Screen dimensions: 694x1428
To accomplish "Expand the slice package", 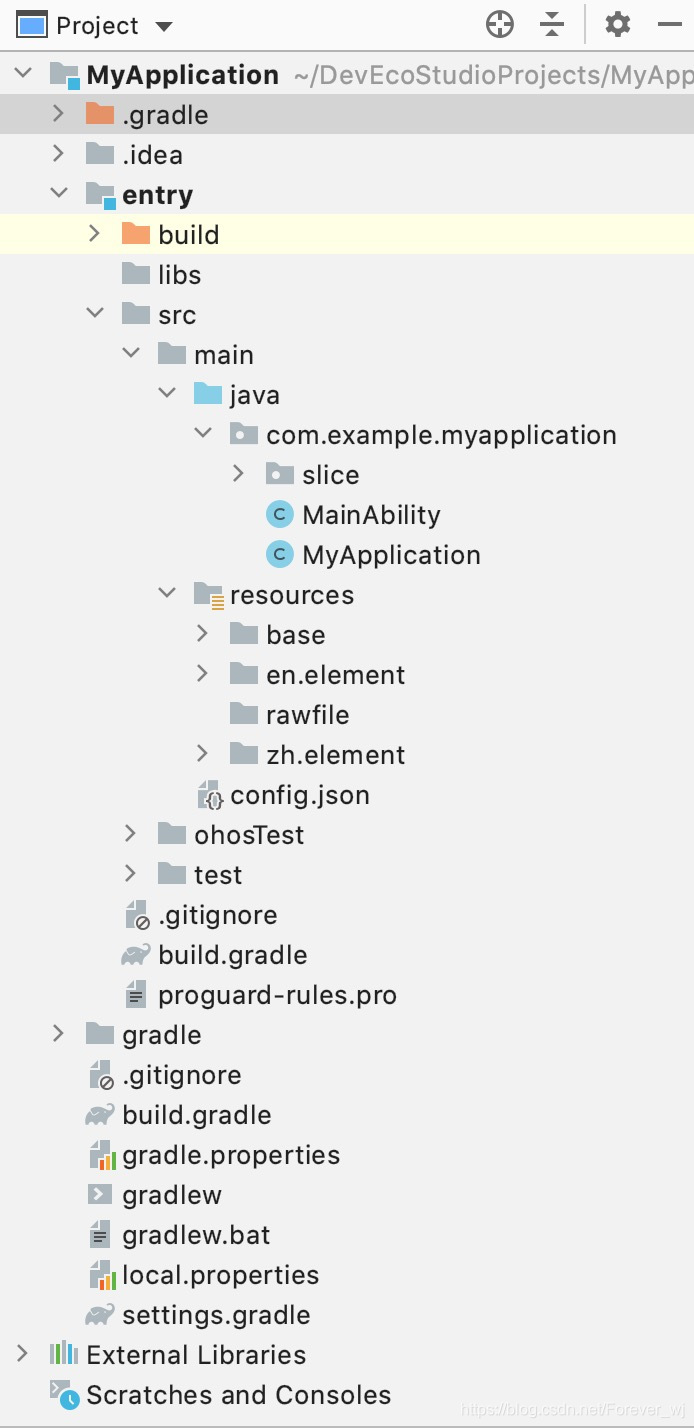I will pos(239,475).
